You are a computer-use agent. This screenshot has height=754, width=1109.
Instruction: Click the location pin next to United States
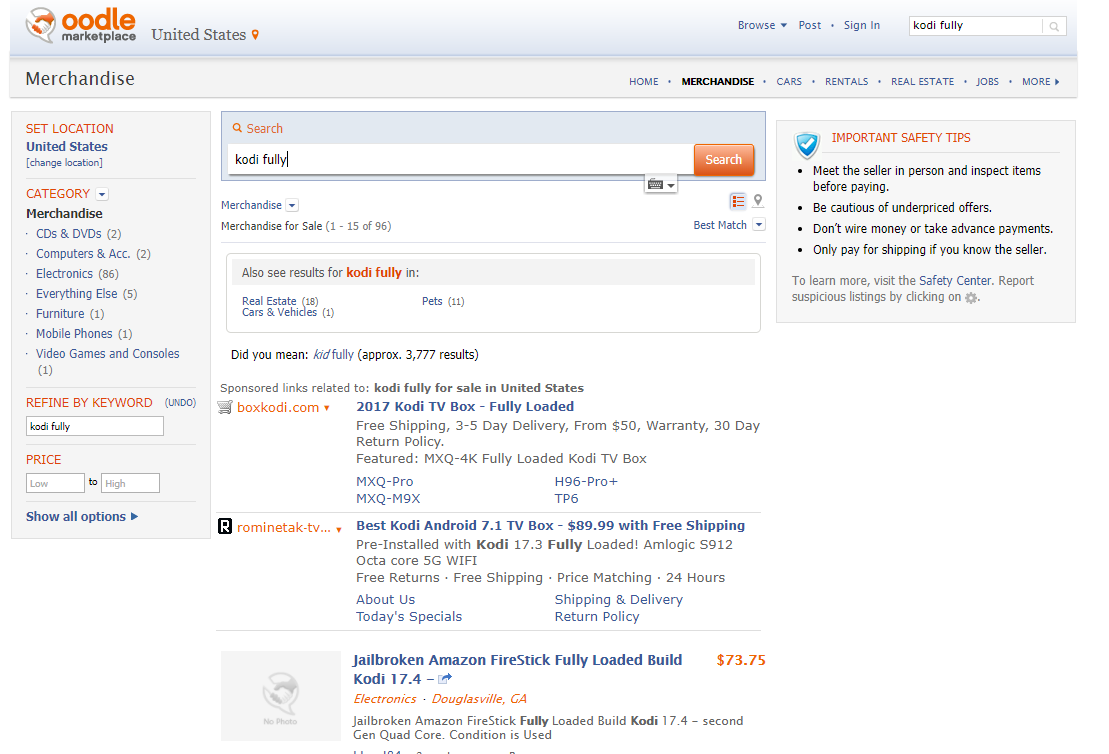click(x=255, y=35)
